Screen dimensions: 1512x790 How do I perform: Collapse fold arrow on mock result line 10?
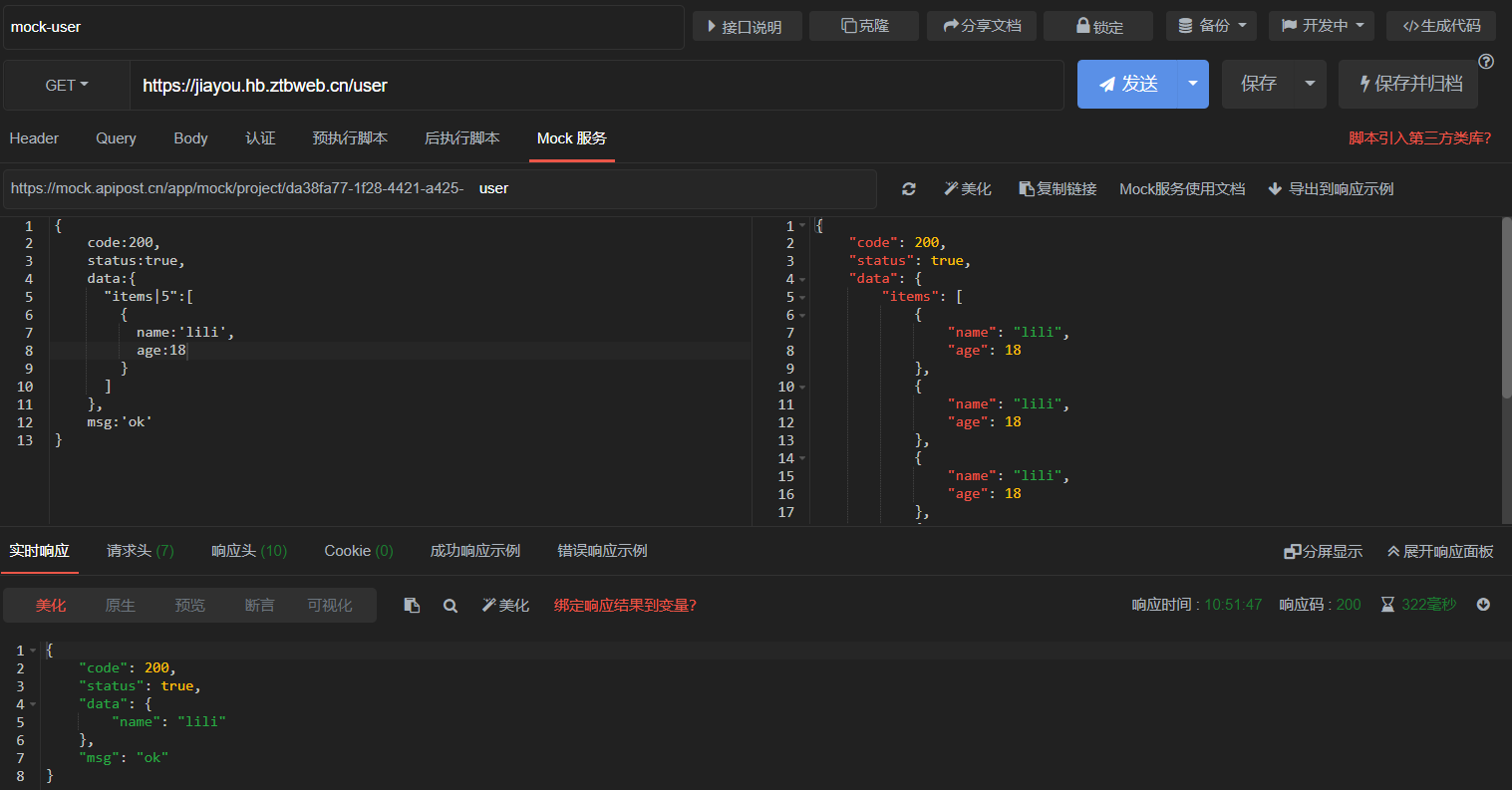802,388
